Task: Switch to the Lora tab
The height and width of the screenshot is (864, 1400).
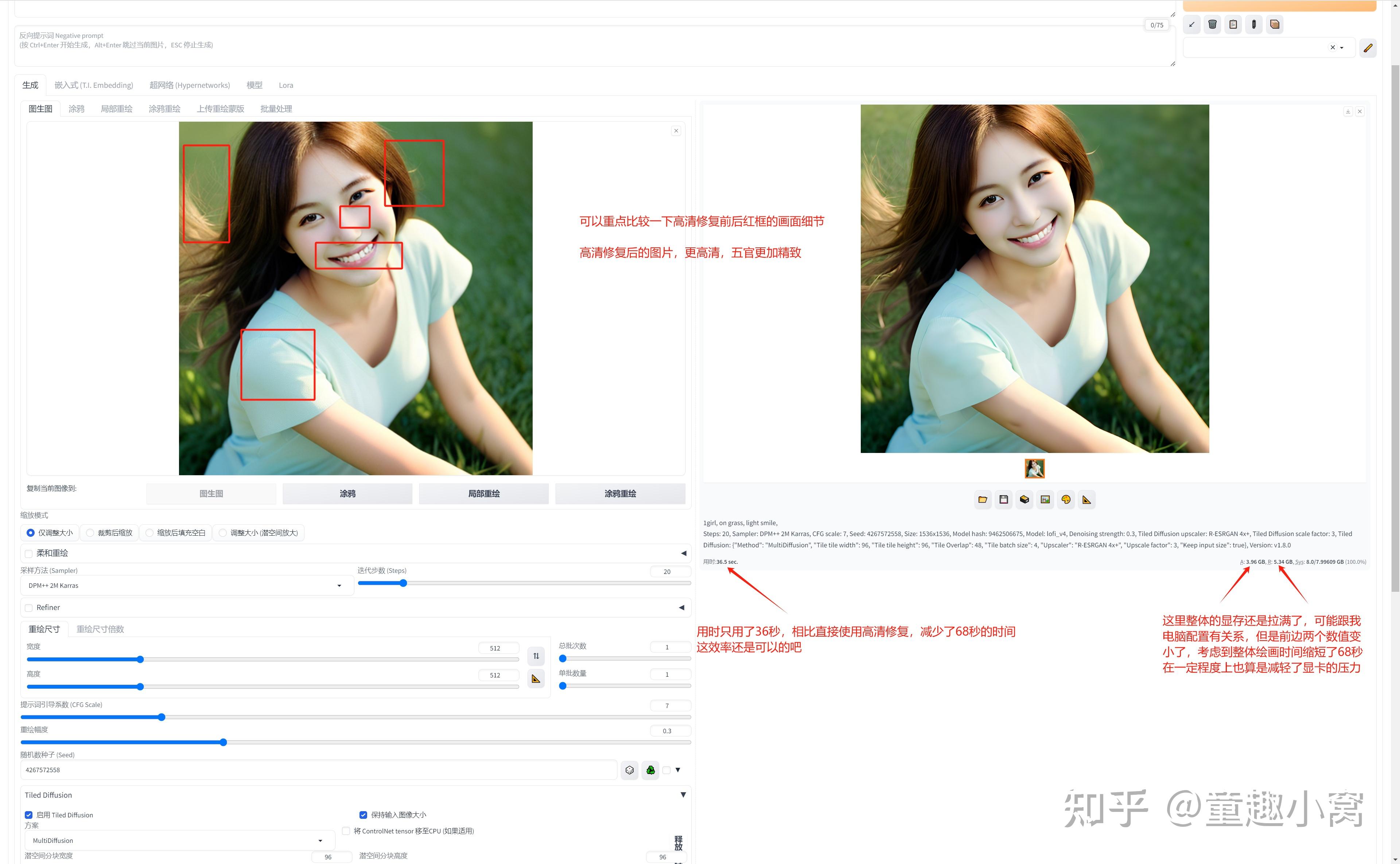Action: coord(286,85)
